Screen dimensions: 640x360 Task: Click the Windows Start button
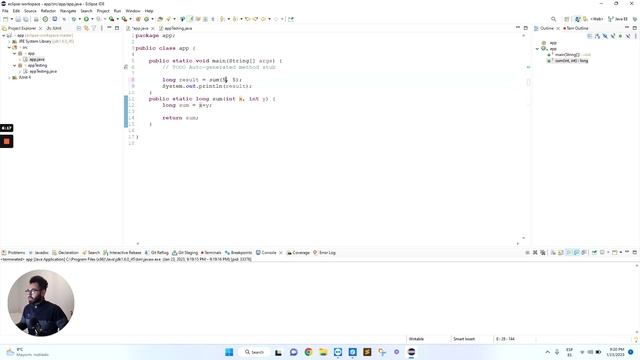[229, 352]
